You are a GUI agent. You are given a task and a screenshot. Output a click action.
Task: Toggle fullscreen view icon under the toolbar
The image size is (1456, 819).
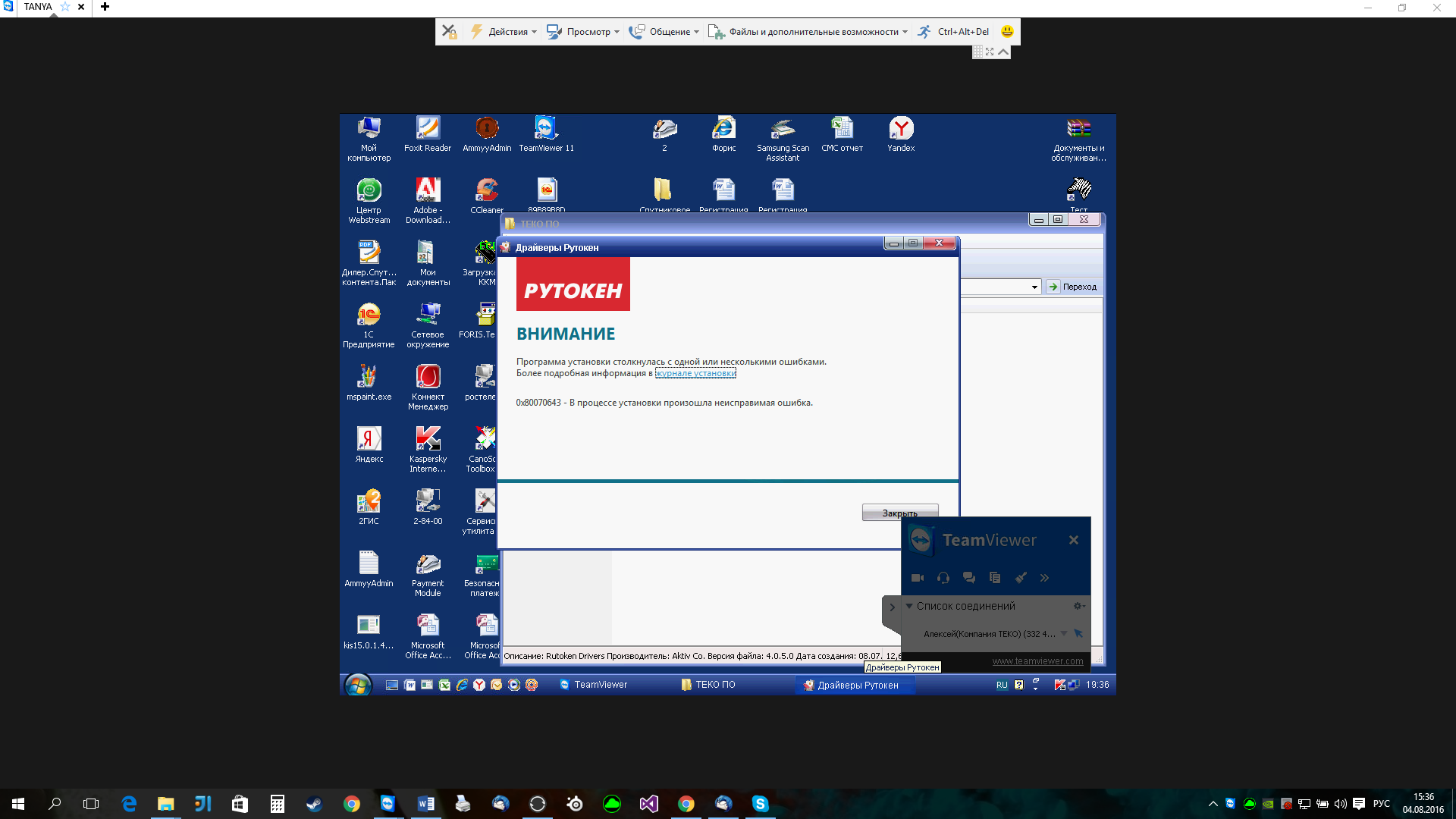[990, 52]
